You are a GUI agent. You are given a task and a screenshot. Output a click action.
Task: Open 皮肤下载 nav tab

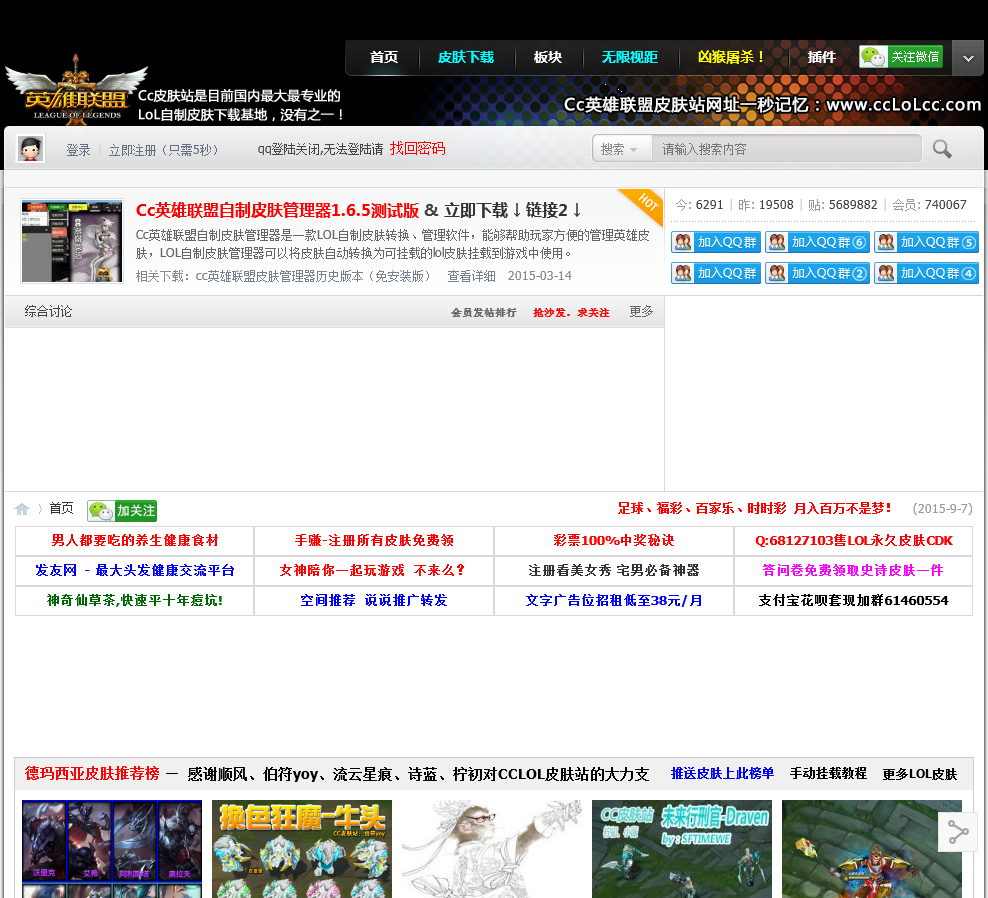(466, 57)
